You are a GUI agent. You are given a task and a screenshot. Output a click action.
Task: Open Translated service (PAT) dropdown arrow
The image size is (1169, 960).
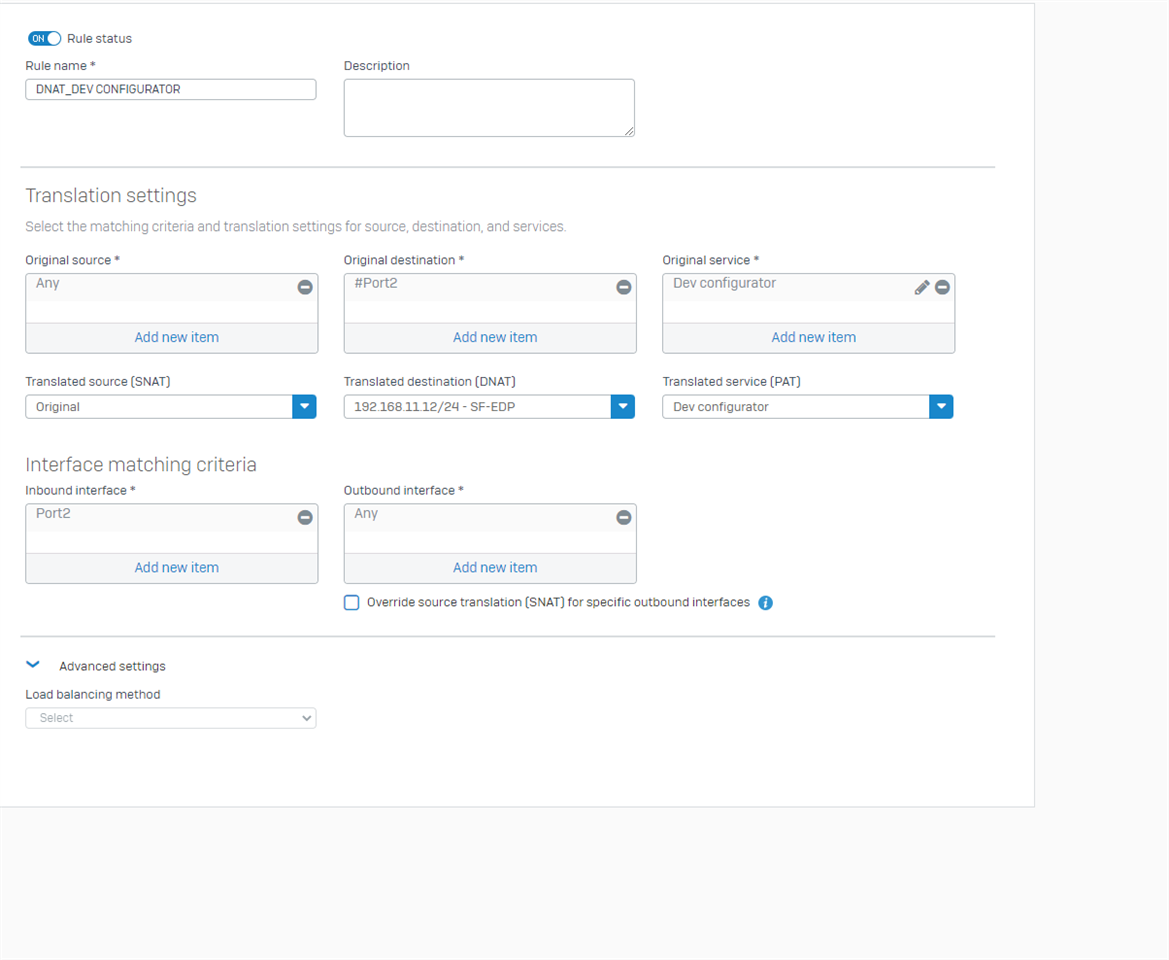tap(941, 407)
